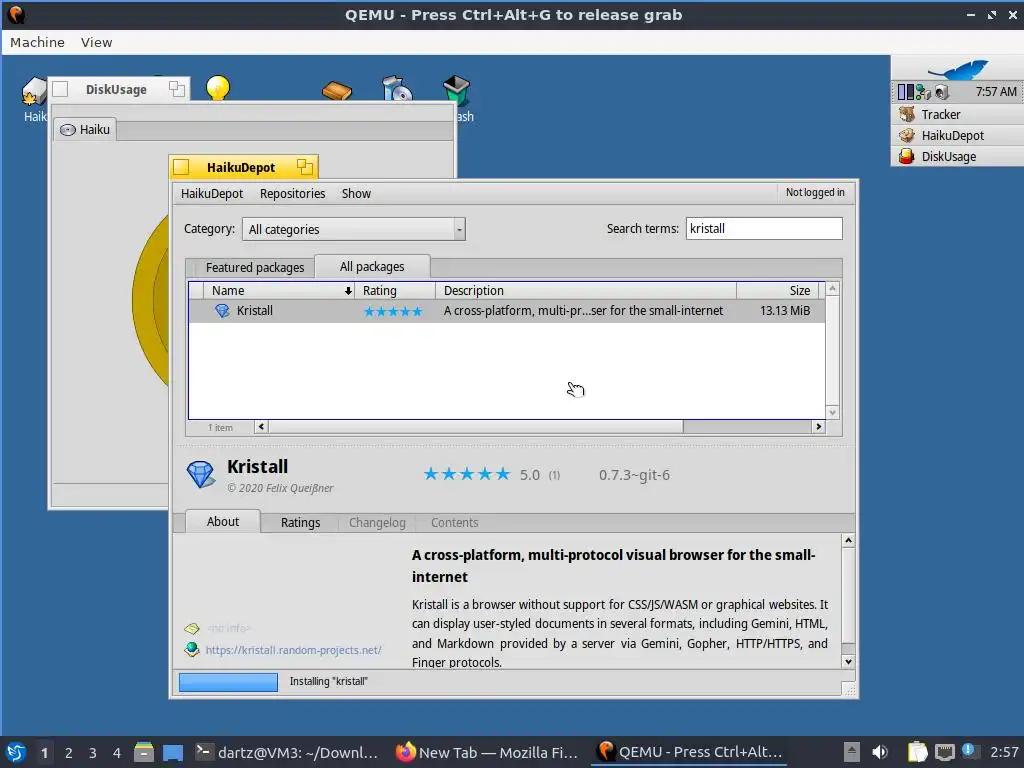Click the Rating column header

[396, 291]
